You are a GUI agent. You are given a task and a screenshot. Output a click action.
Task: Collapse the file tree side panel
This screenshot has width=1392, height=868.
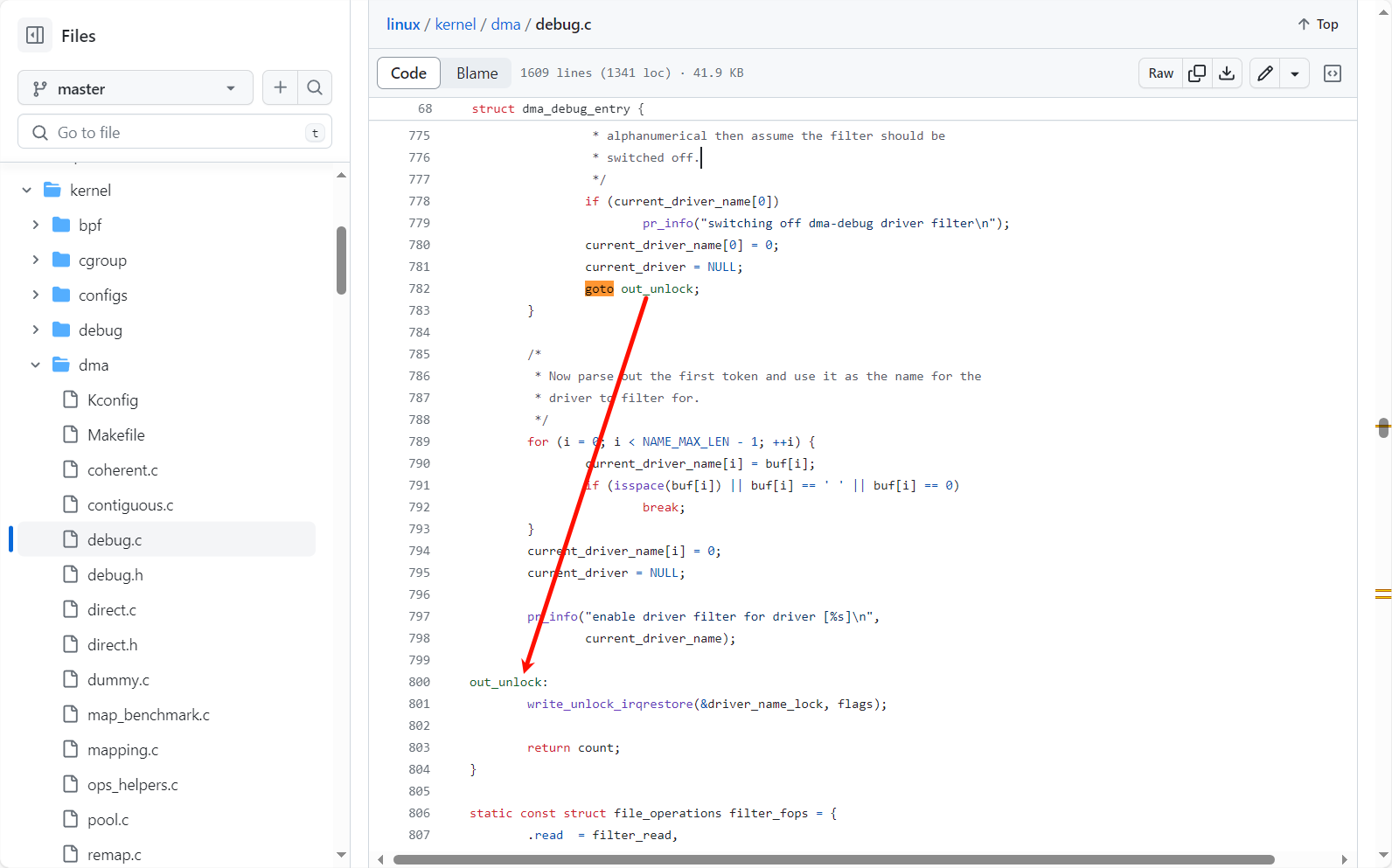35,35
